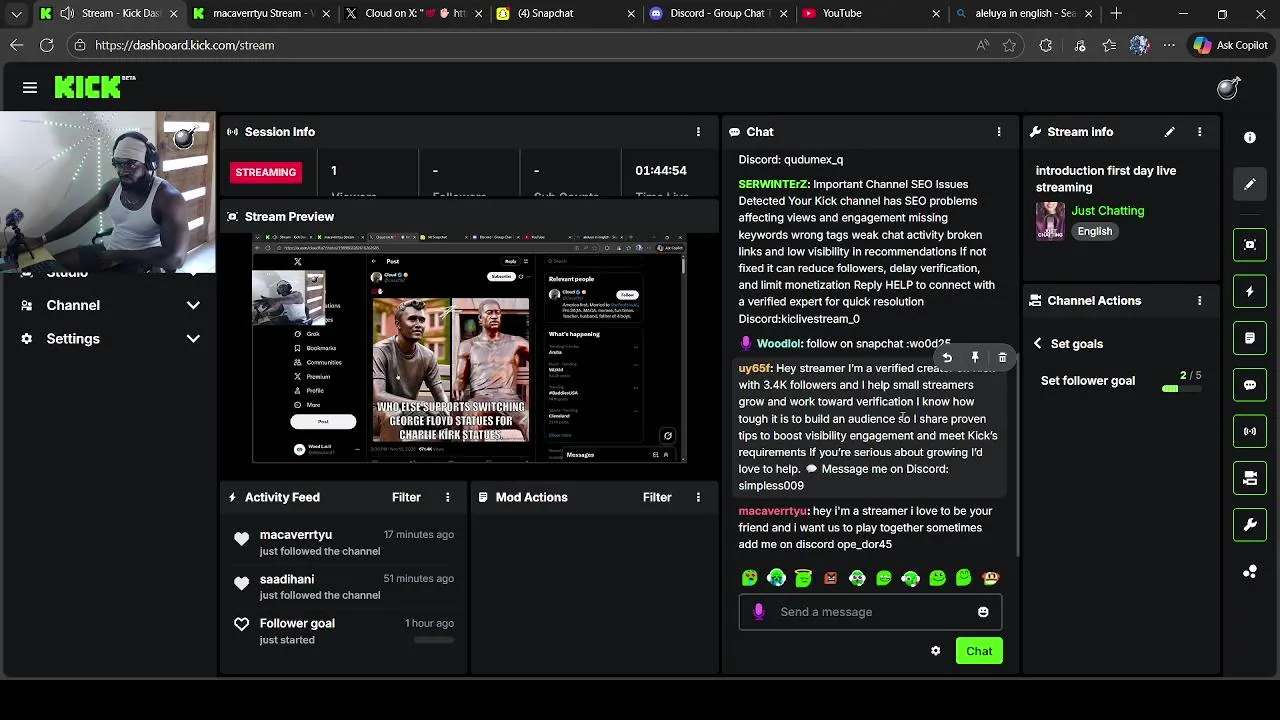
Task: Open the Mod Actions Filter dropdown
Action: click(657, 497)
